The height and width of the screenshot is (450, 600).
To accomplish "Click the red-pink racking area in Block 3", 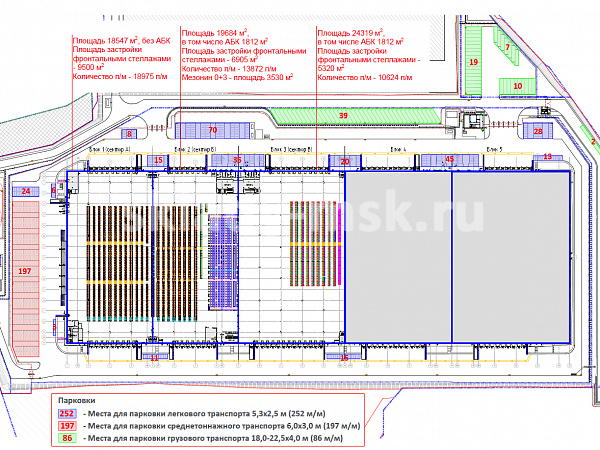I will 315,244.
